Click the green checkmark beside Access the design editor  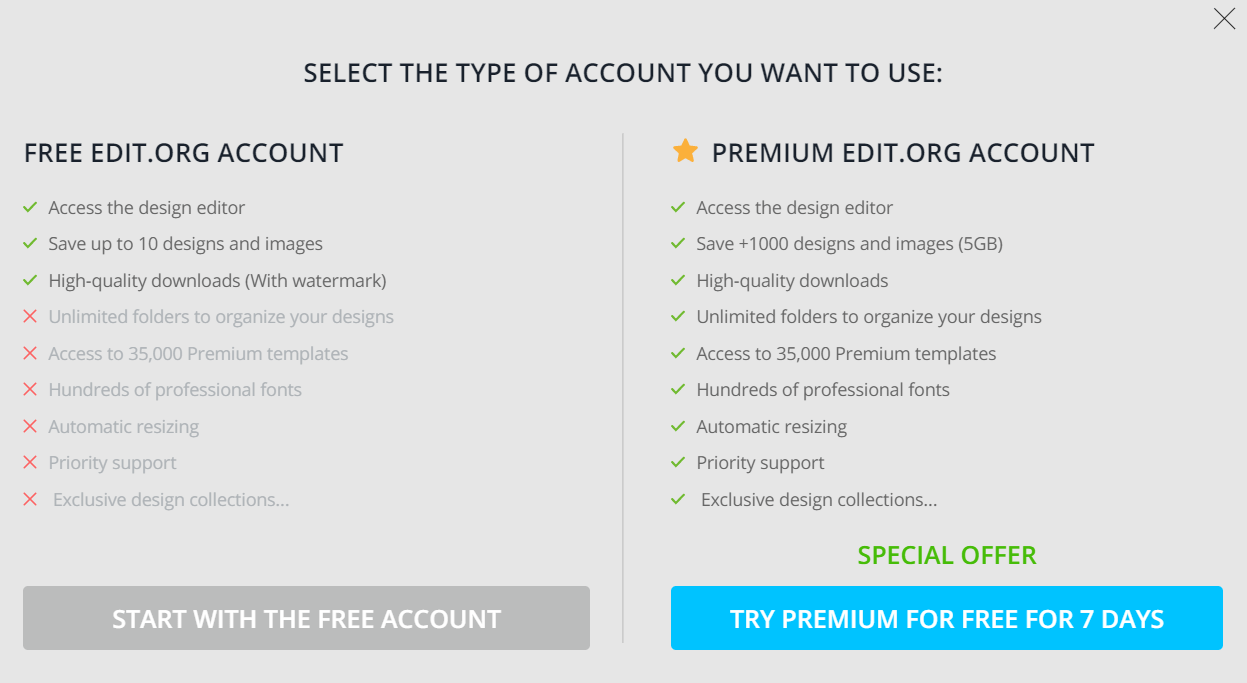(30, 207)
